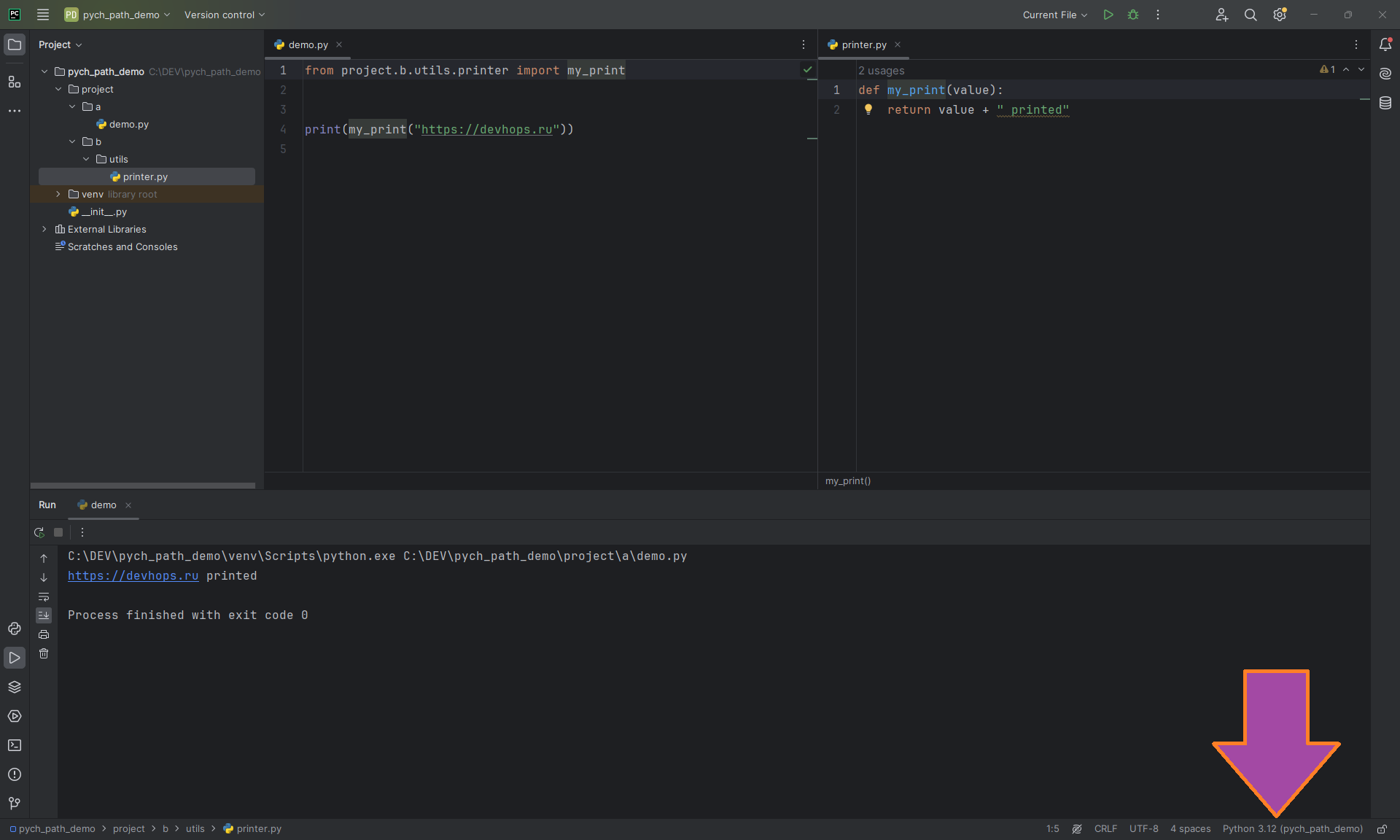Open Search Everywhere magnifier icon

click(1251, 15)
